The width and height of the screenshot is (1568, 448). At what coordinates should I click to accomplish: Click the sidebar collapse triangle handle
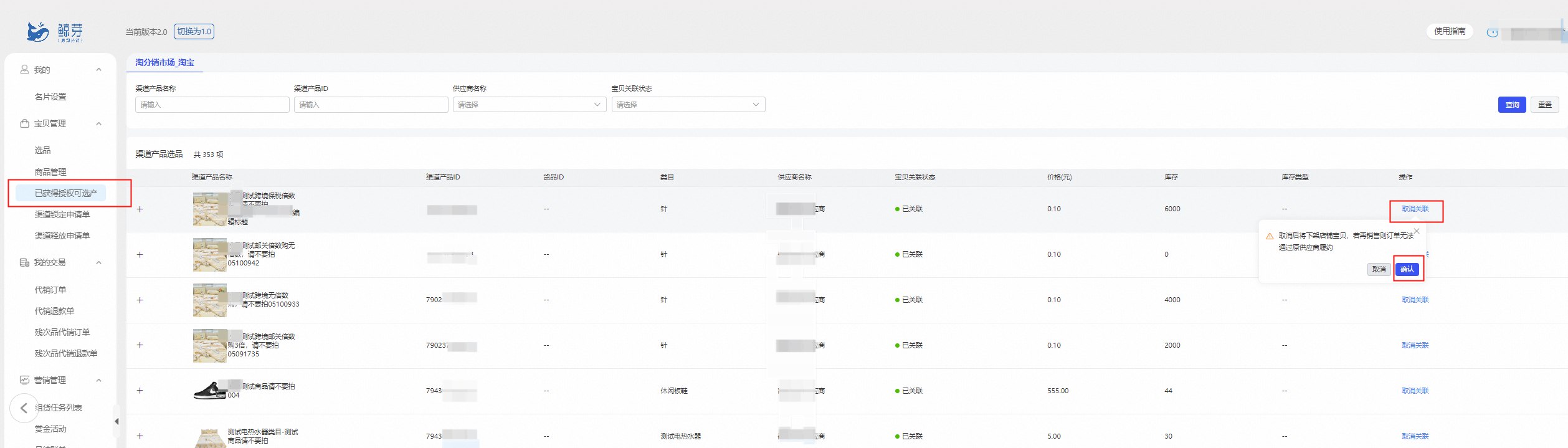(116, 422)
